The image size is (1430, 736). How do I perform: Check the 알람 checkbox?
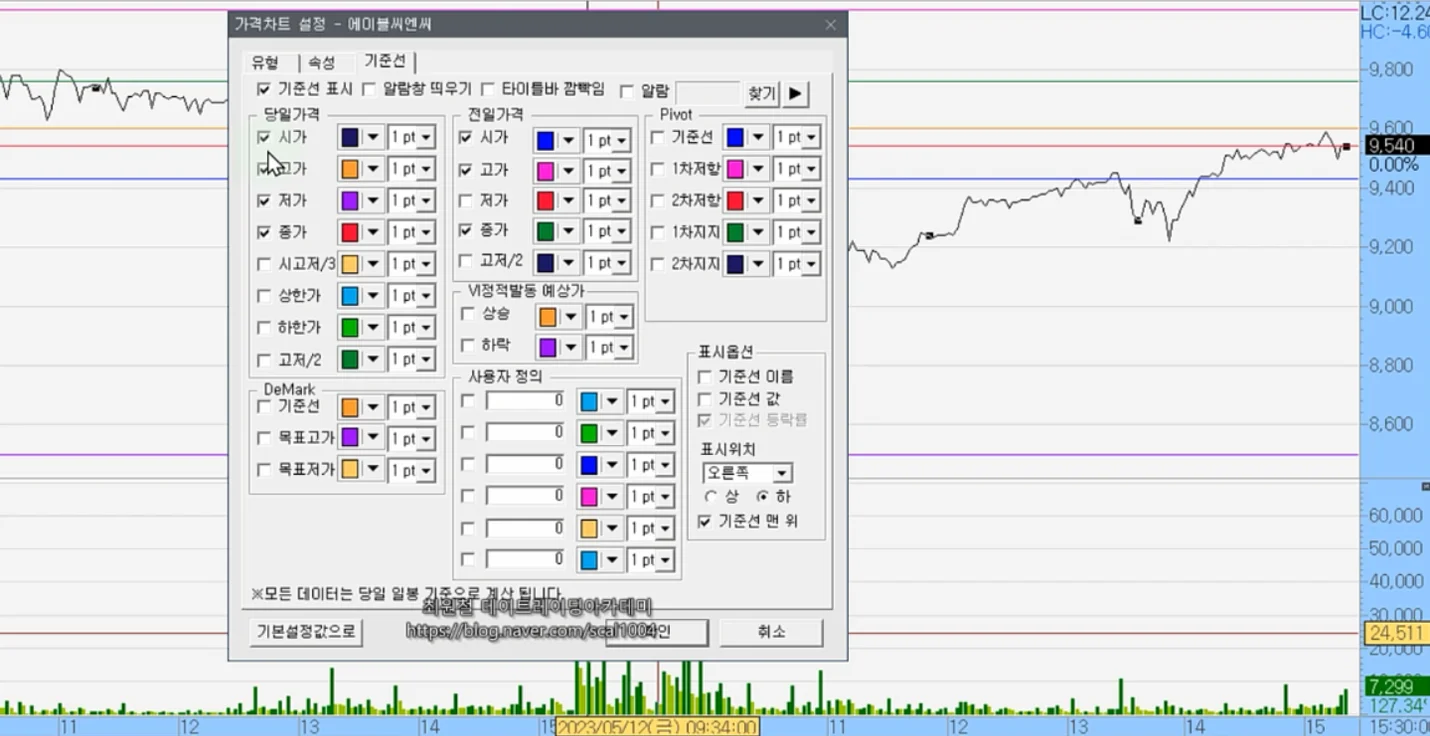click(x=627, y=91)
